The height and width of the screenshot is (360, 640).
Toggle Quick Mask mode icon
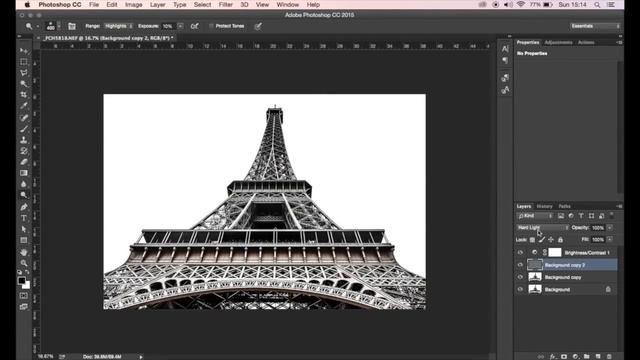pyautogui.click(x=24, y=296)
